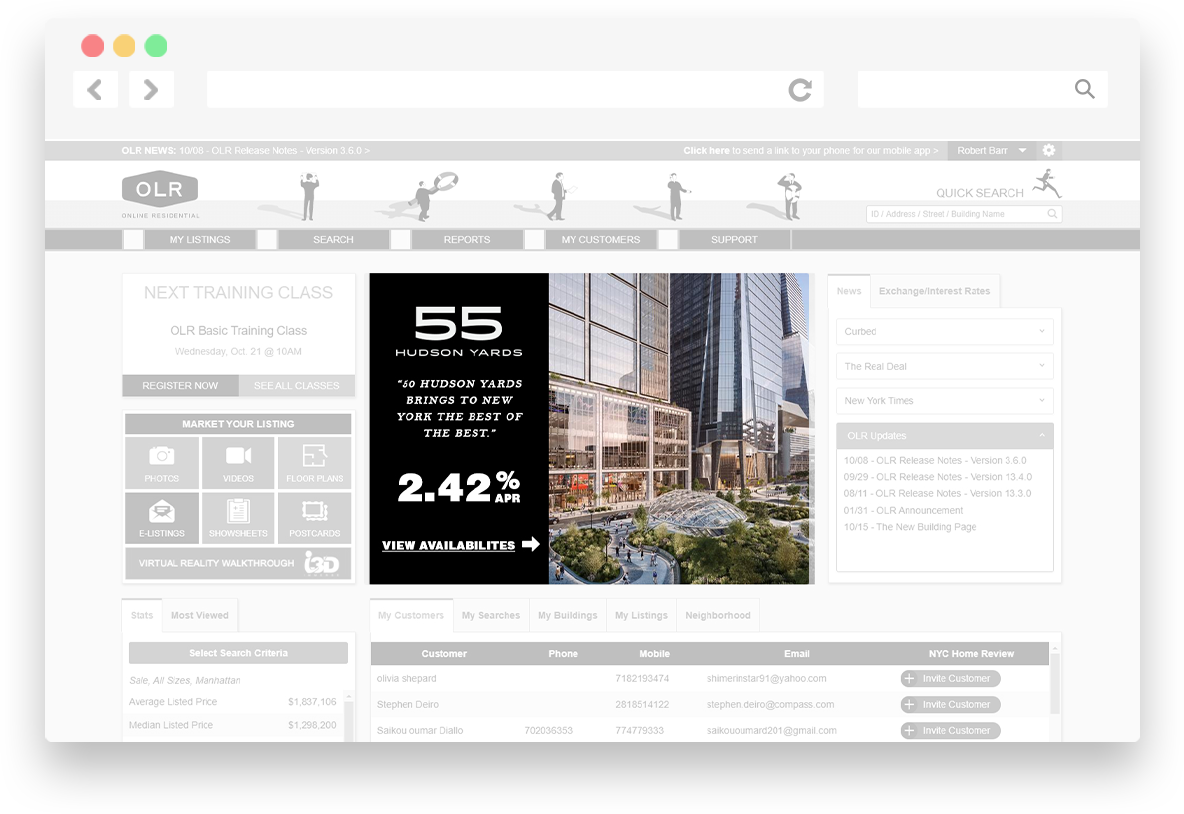Open the Floor Plans marketing tool

314,463
